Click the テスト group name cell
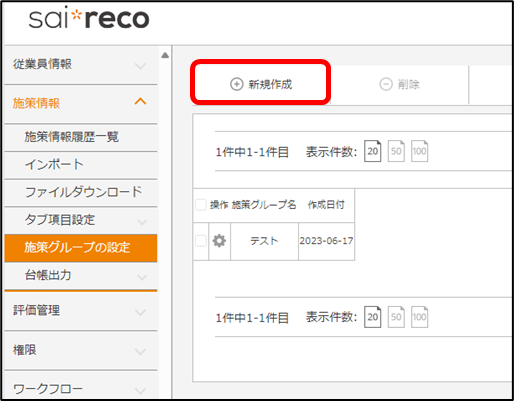This screenshot has width=514, height=401. (264, 241)
